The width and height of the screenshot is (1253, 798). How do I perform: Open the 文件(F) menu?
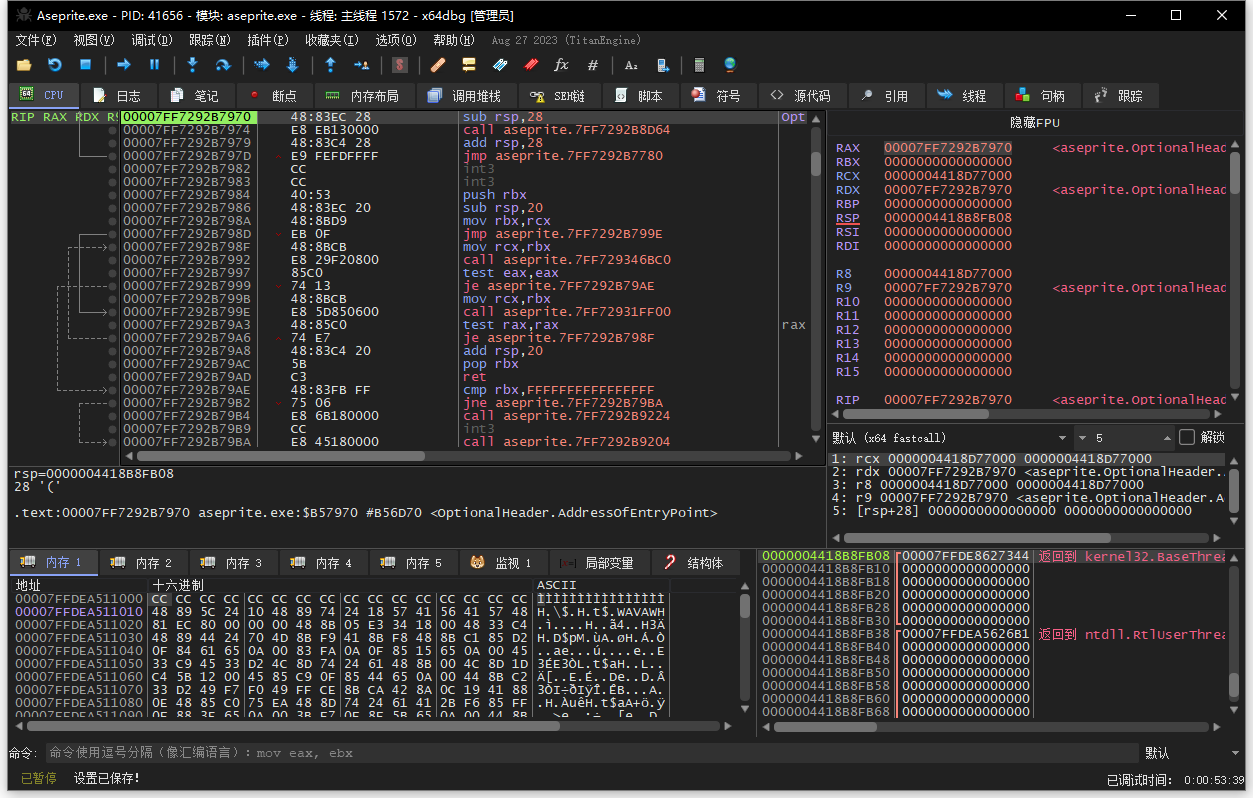click(35, 40)
